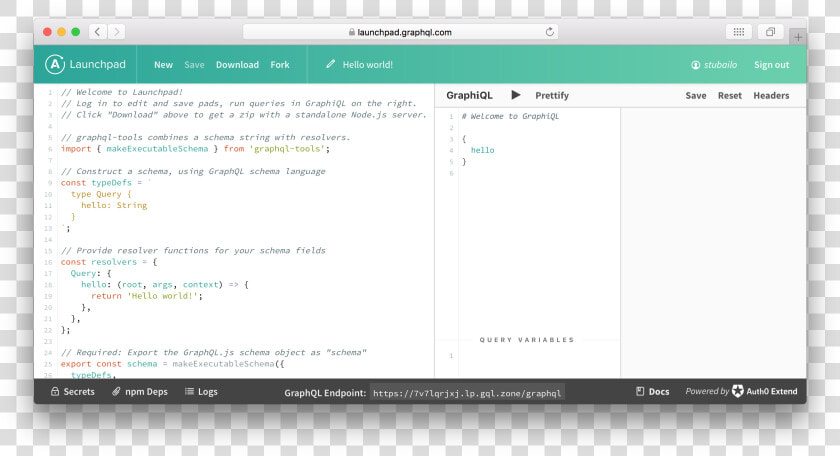Show the Logs panel
Image resolution: width=840 pixels, height=456 pixels.
[207, 392]
